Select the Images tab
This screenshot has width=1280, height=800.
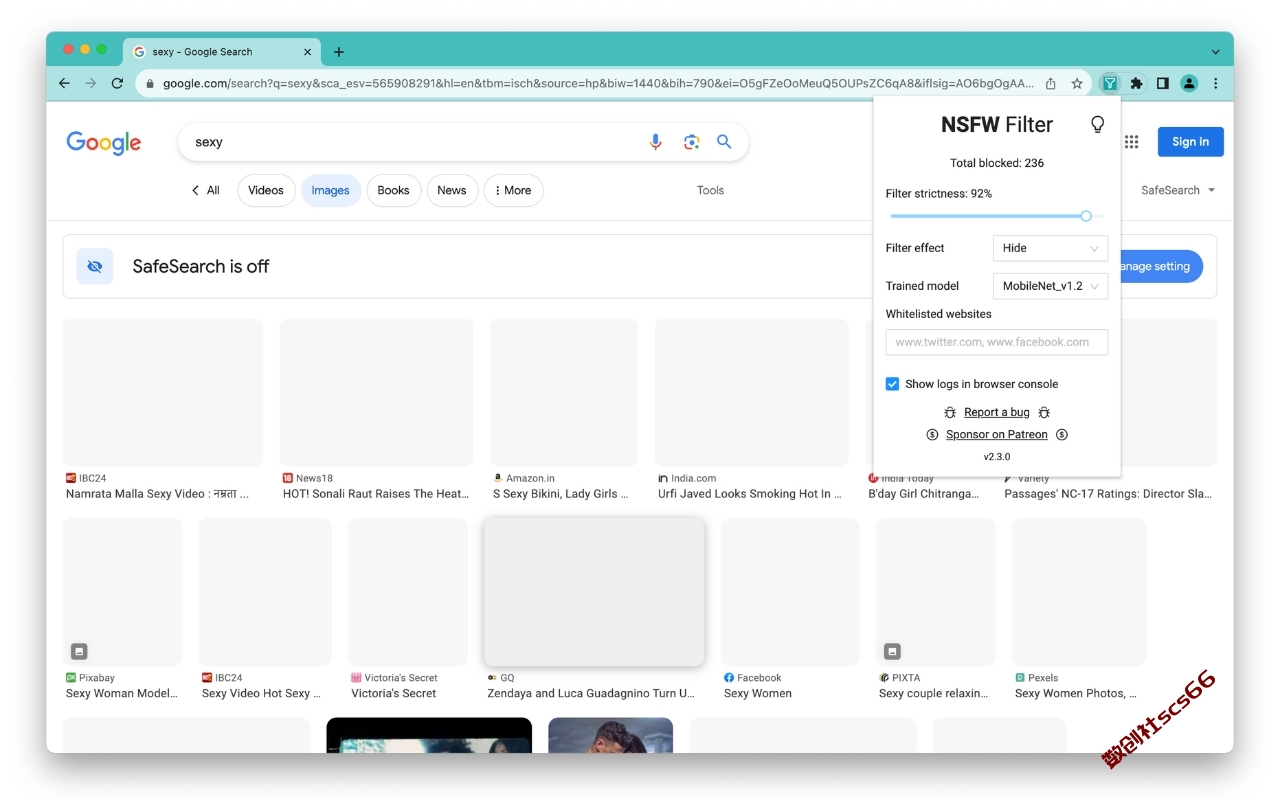point(330,190)
